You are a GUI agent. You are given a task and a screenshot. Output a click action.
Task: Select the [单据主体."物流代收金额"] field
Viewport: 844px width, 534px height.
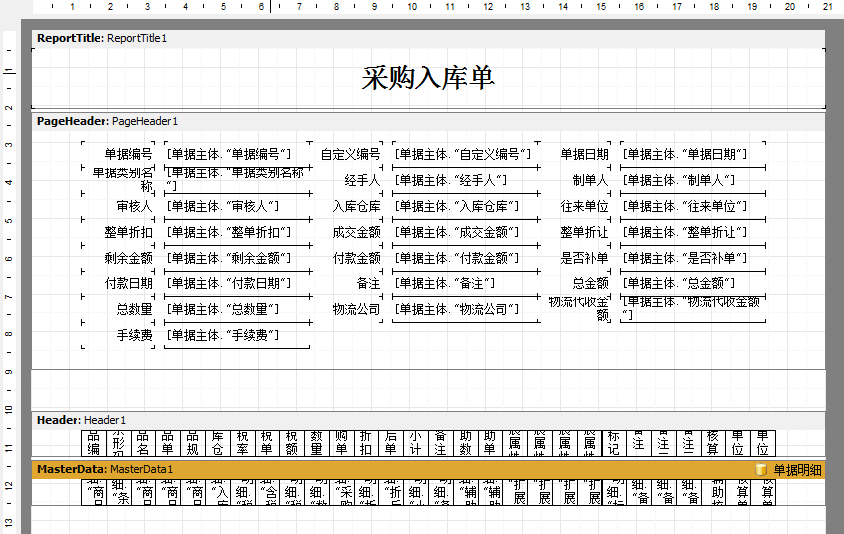click(x=692, y=309)
